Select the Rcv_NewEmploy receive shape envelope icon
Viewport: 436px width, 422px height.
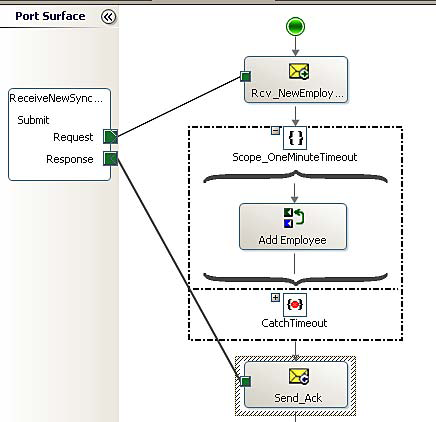tap(299, 72)
